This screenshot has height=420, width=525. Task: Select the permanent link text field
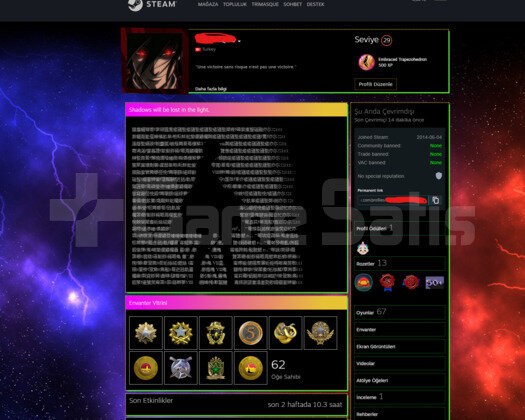pyautogui.click(x=393, y=200)
